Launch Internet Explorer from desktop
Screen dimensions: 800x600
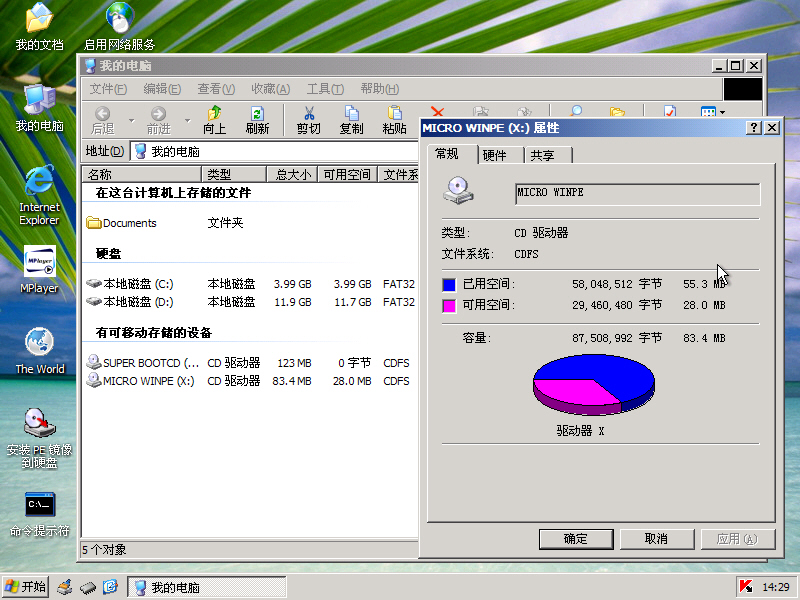pos(39,195)
